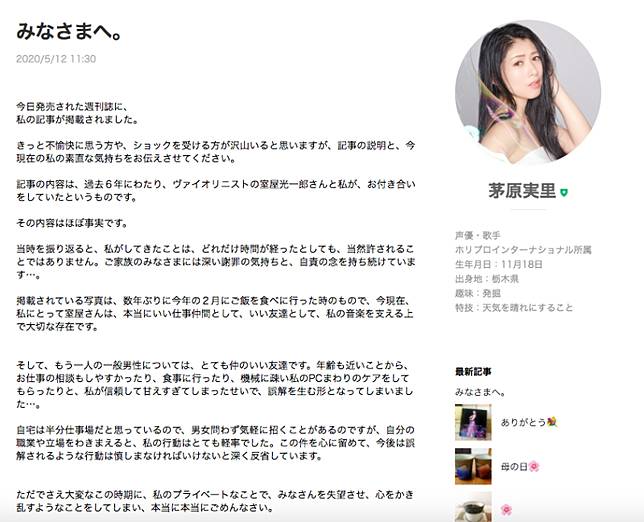Click the profile line ホリプロインターナショナル所属
The image size is (644, 522).
coord(523,250)
